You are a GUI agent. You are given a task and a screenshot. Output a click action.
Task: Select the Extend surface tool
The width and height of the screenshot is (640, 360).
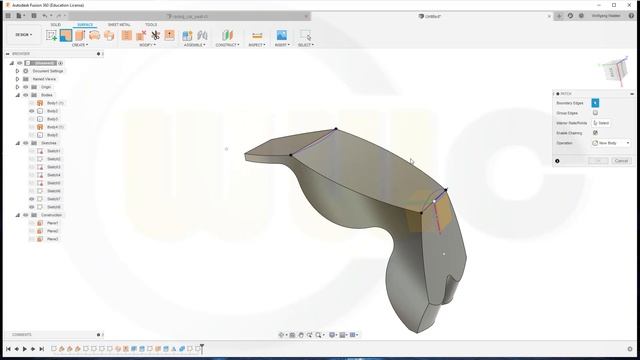point(169,36)
